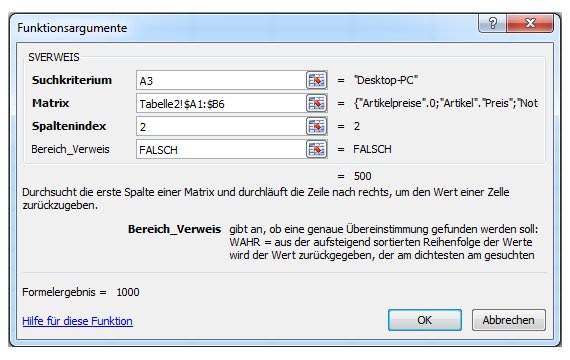Click the Bereich_Verweis argument label beside its field
570x360 pixels.
[x=70, y=149]
